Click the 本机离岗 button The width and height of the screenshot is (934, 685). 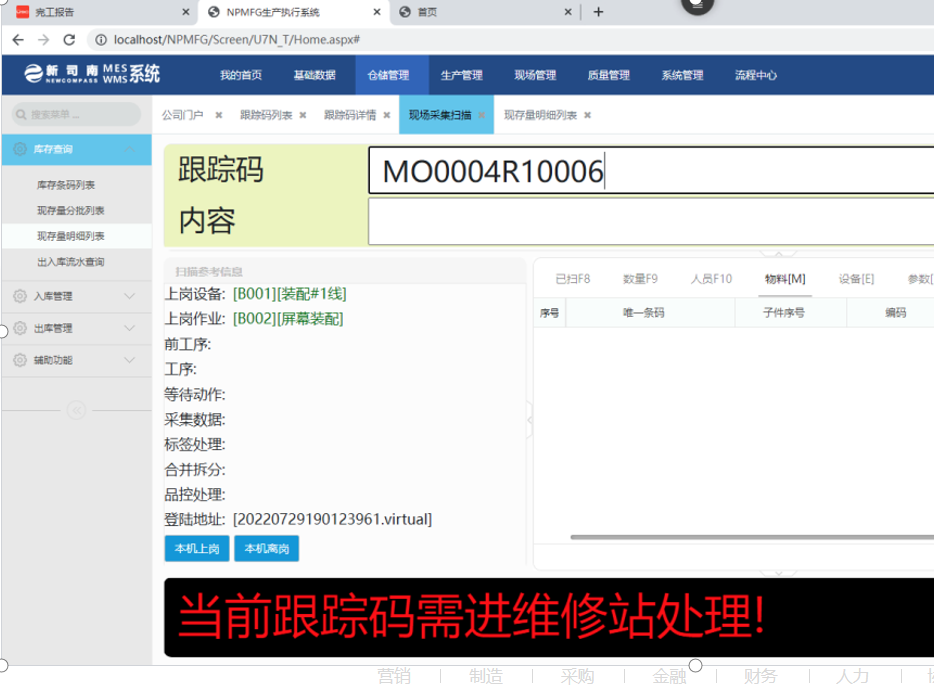[x=266, y=549]
